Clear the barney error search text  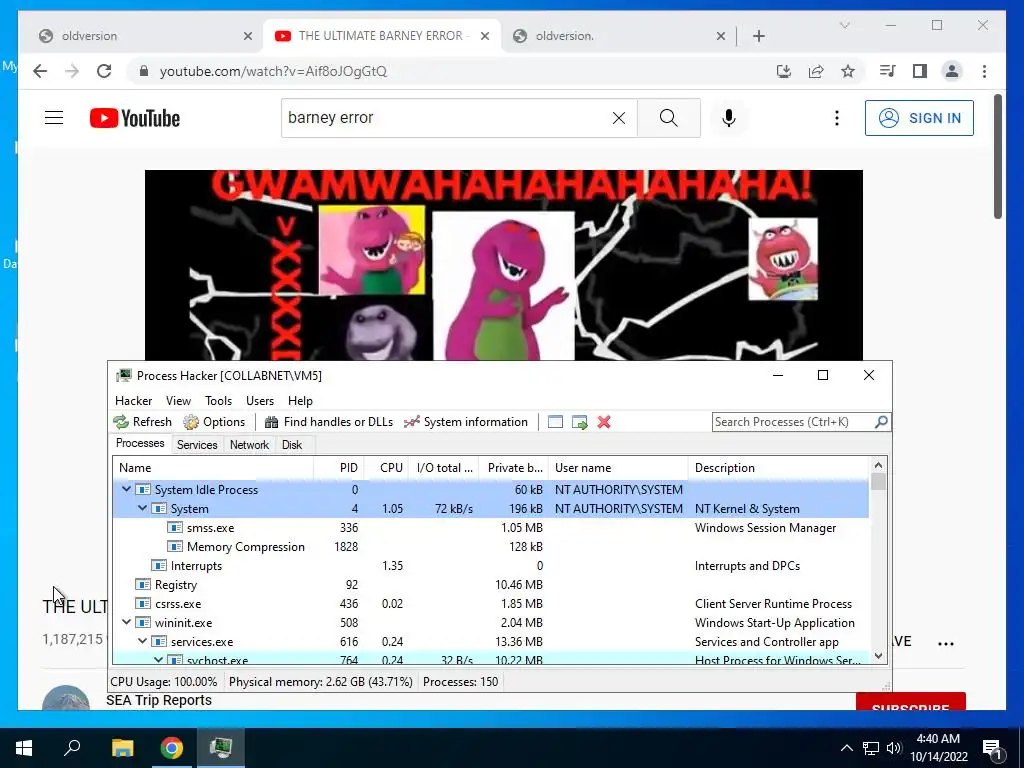point(618,118)
